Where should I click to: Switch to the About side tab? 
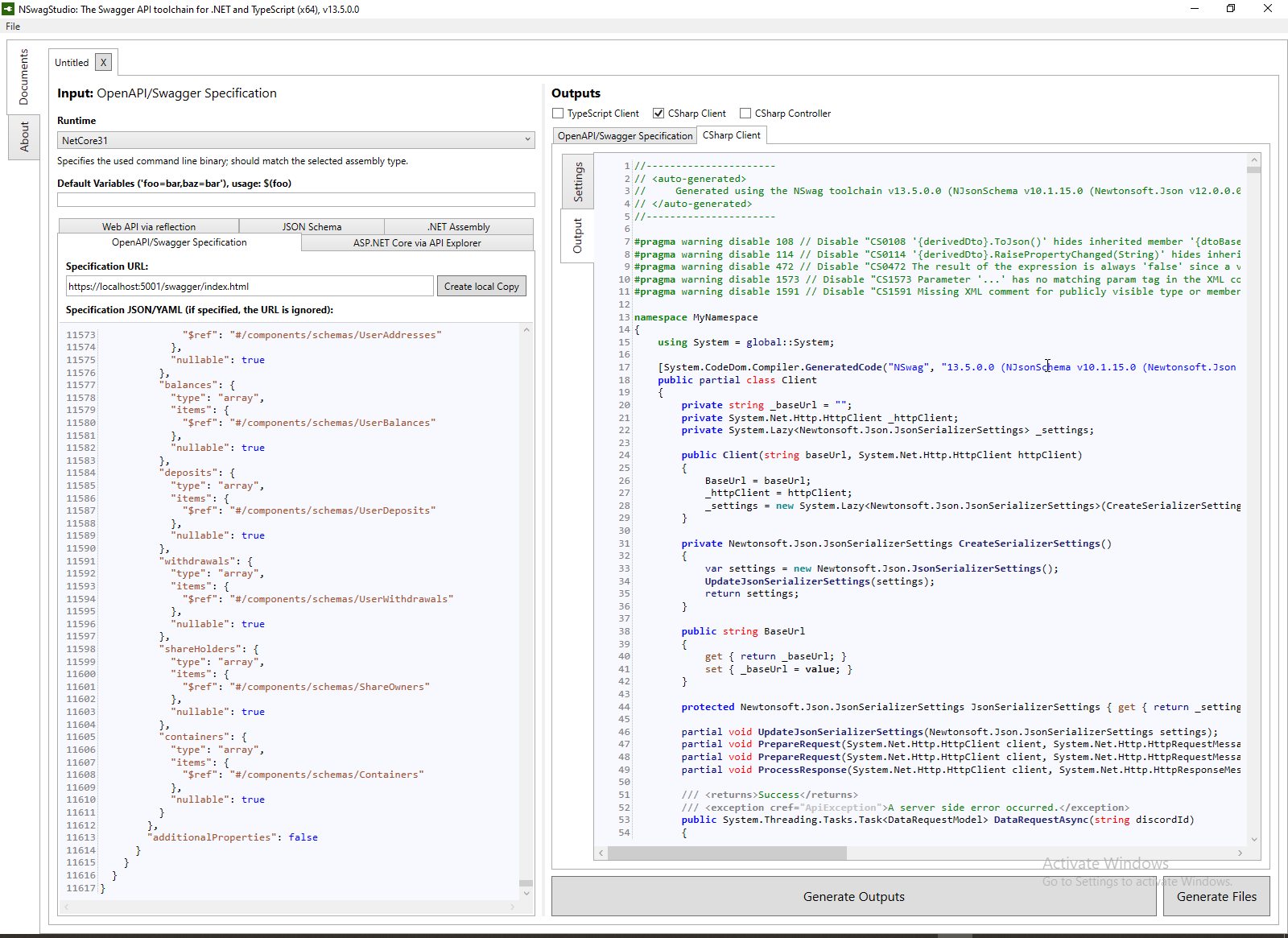[24, 137]
